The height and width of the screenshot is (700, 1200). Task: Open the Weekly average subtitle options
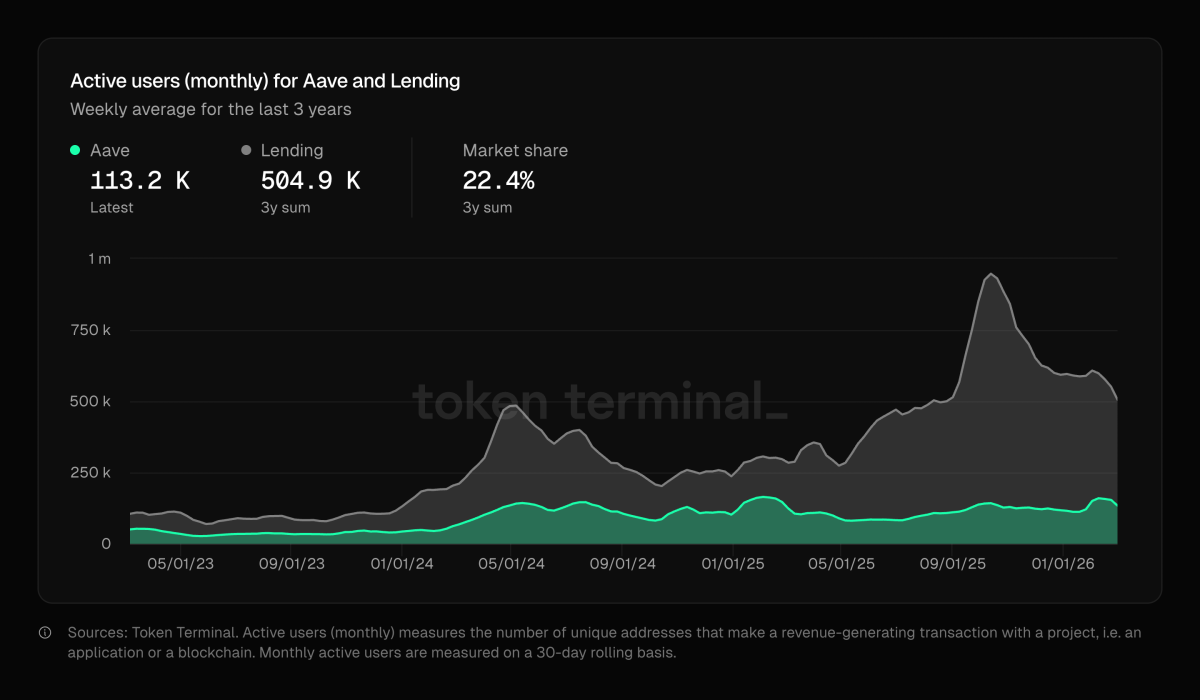coord(210,109)
